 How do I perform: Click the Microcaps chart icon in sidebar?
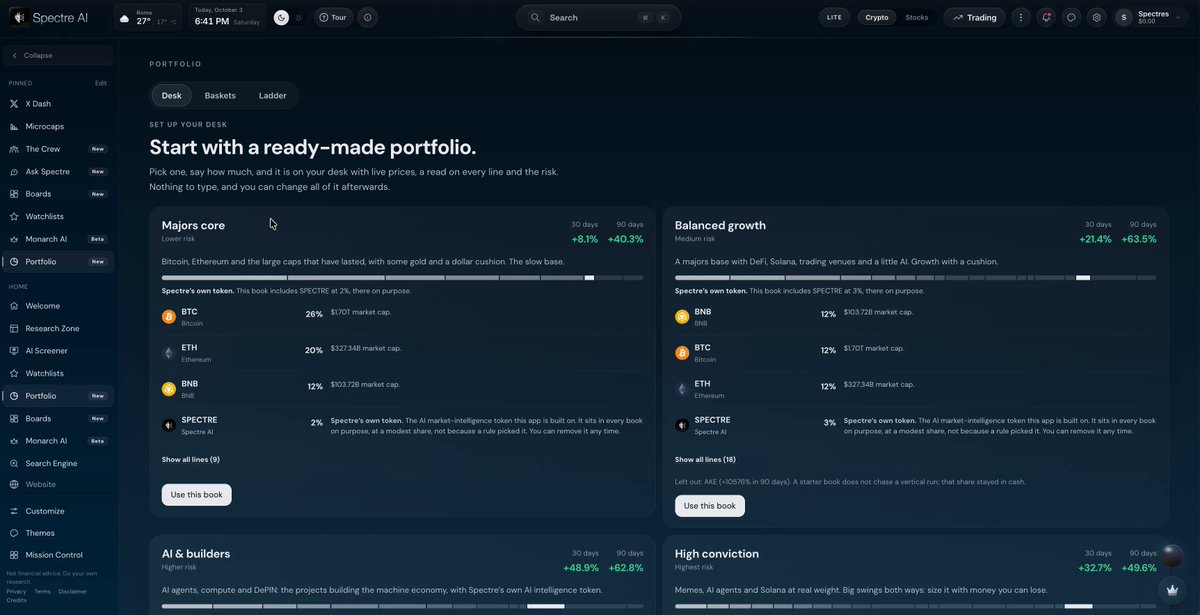[x=14, y=126]
